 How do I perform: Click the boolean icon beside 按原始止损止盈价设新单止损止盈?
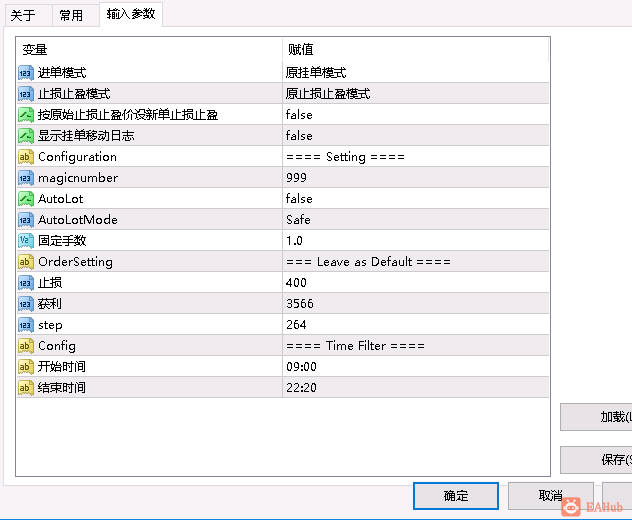click(x=26, y=115)
